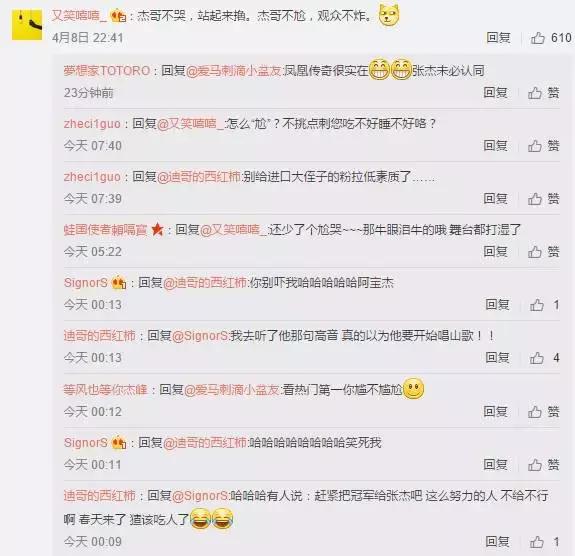The image size is (575, 556).
Task: Open 又笑嘻嘻_ yellow profile avatar
Action: click(27, 25)
